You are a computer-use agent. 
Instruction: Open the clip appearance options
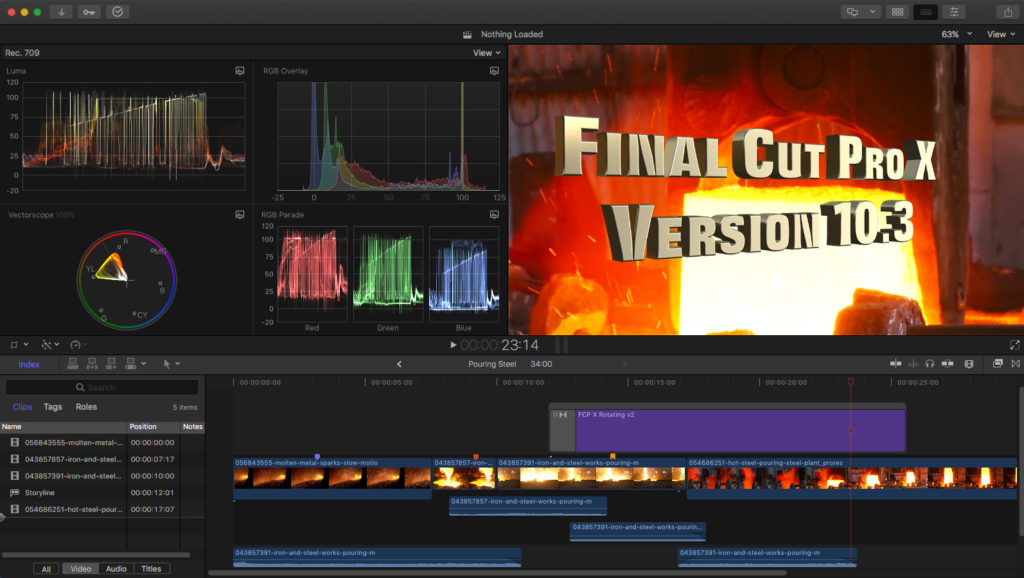(969, 364)
